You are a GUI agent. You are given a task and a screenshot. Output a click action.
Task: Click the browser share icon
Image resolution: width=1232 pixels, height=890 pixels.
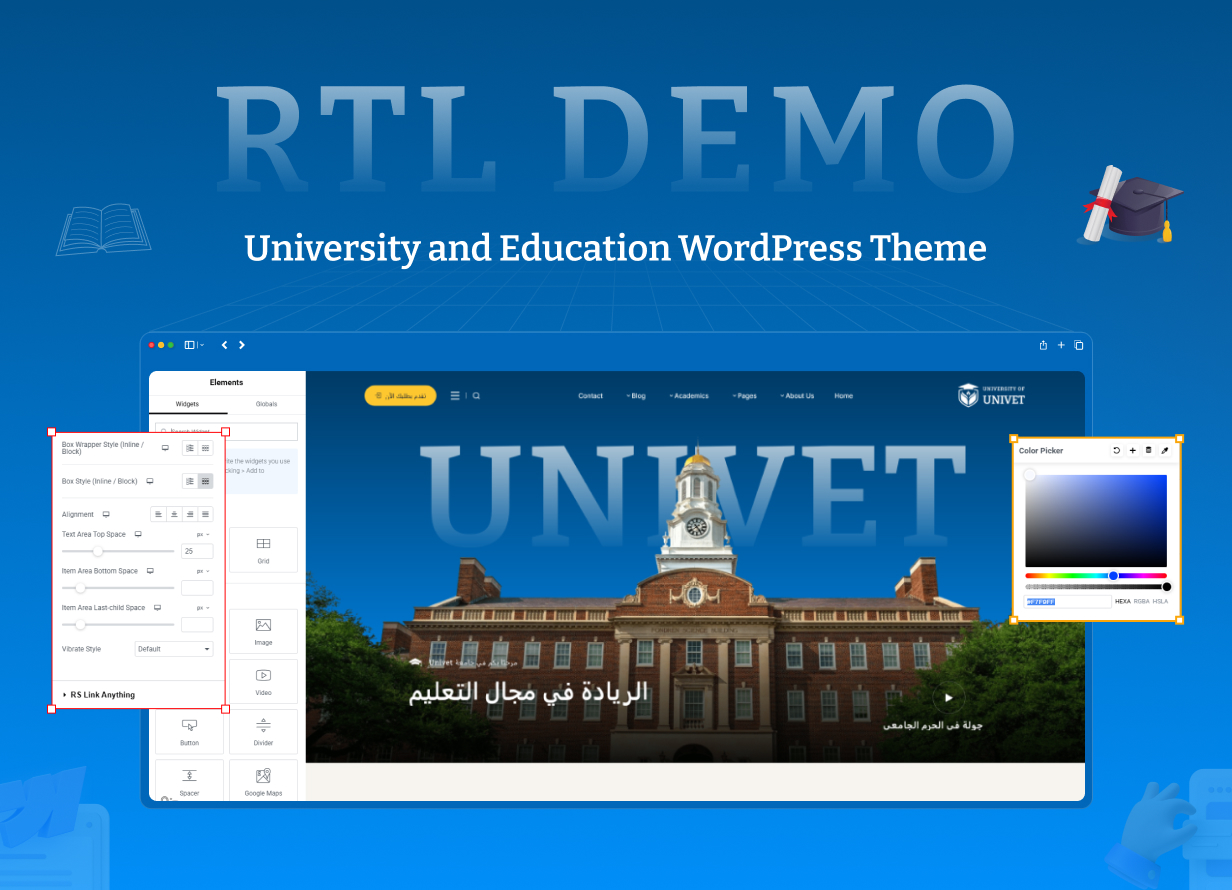tap(1043, 345)
